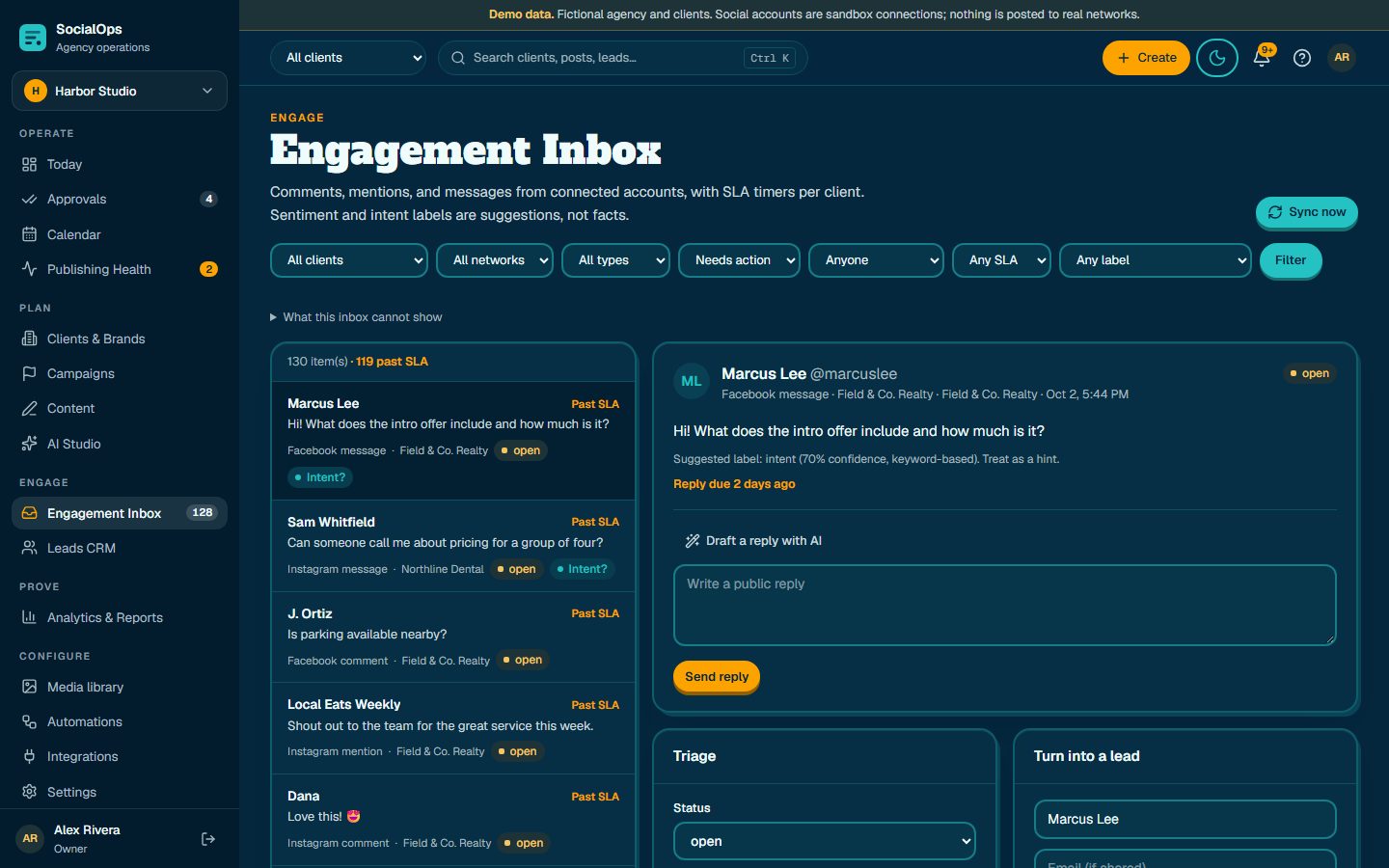Open the Local Eats Weekly mention

pyautogui.click(x=453, y=729)
